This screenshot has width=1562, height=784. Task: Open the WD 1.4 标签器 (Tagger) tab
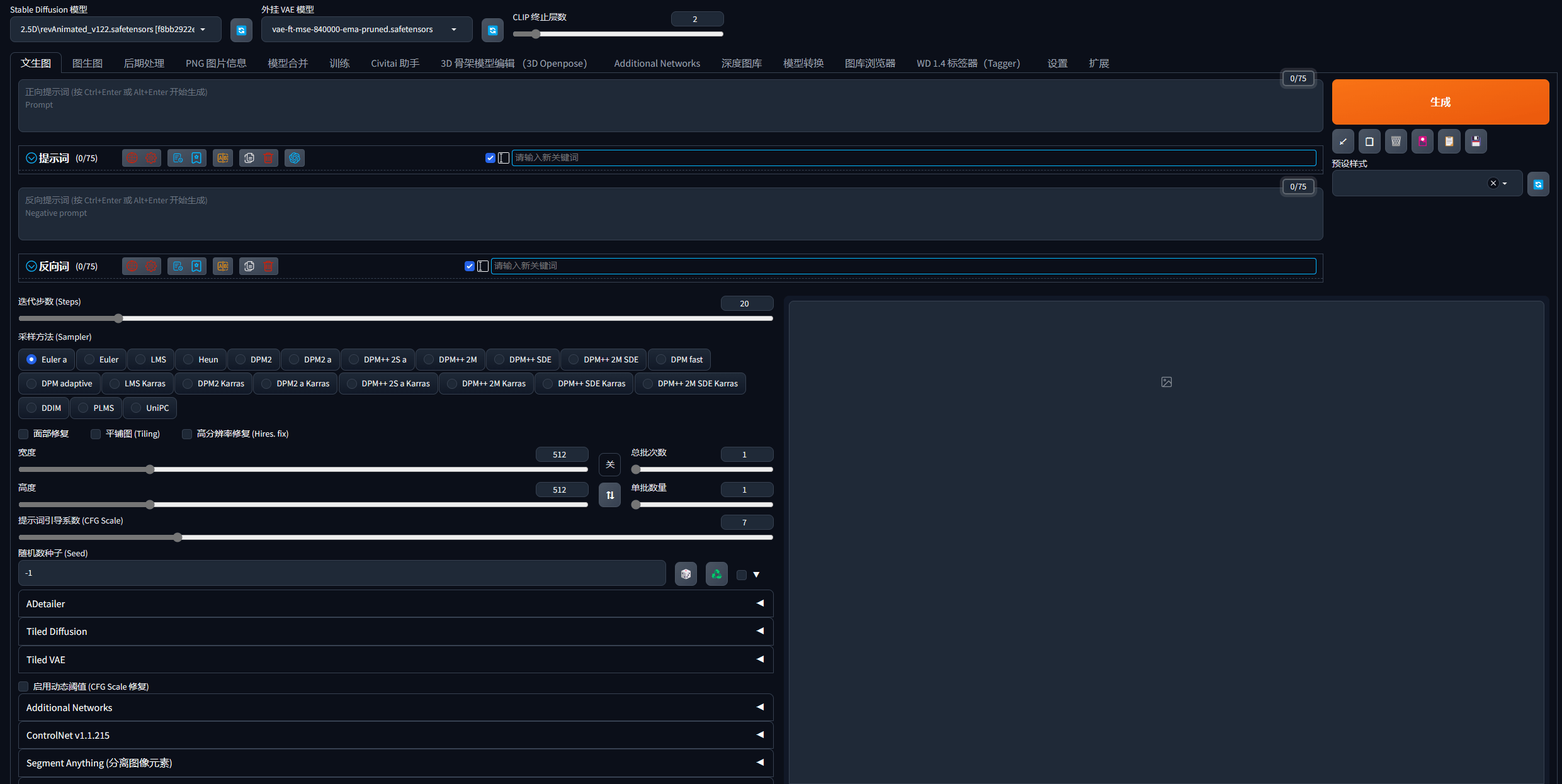(968, 64)
